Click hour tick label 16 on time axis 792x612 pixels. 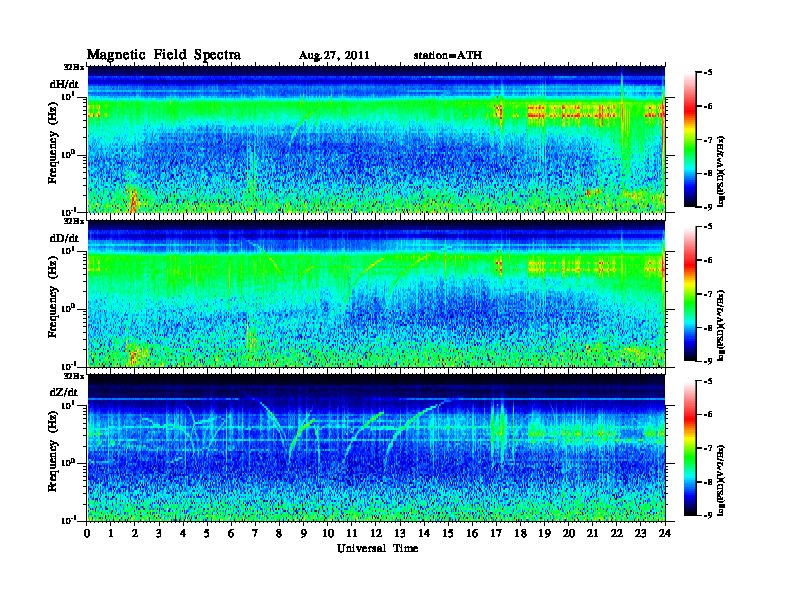(x=472, y=533)
